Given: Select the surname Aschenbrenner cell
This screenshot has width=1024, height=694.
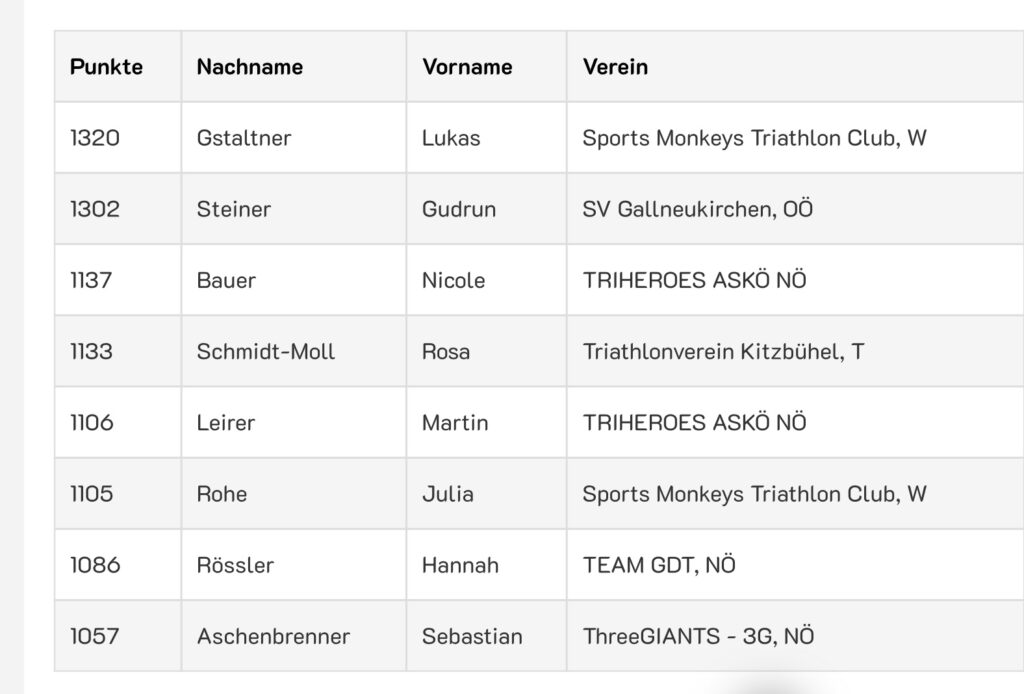Looking at the screenshot, I should tap(273, 635).
